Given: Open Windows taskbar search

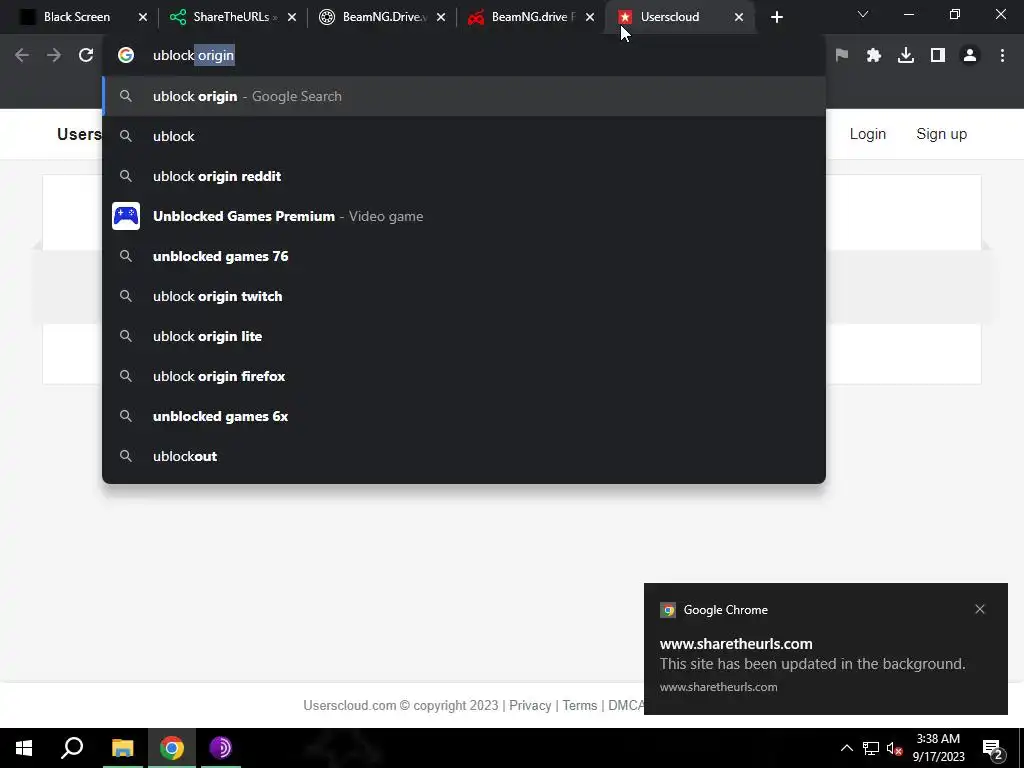Looking at the screenshot, I should coord(72,748).
